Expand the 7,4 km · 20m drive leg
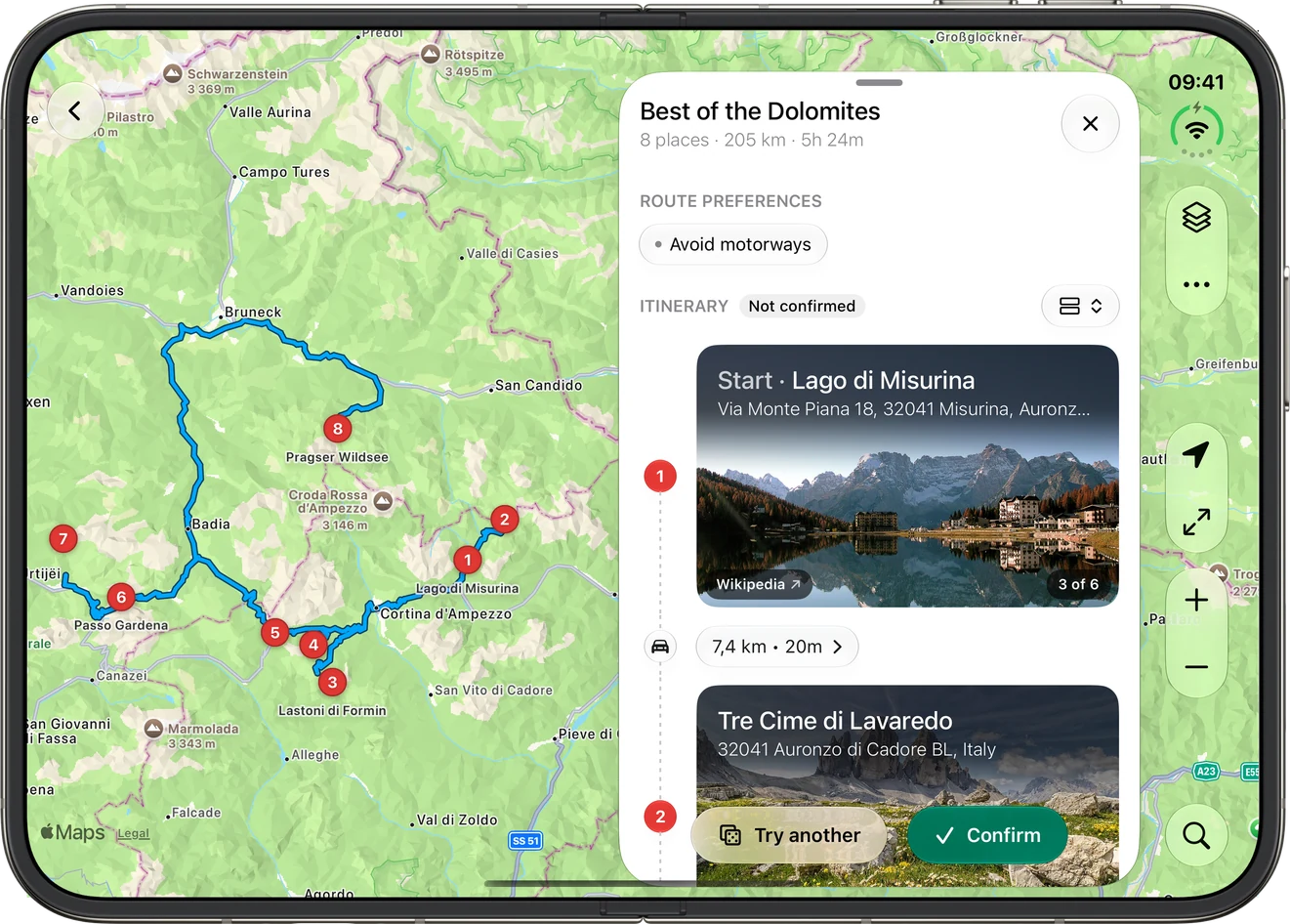The image size is (1290, 924). [777, 647]
